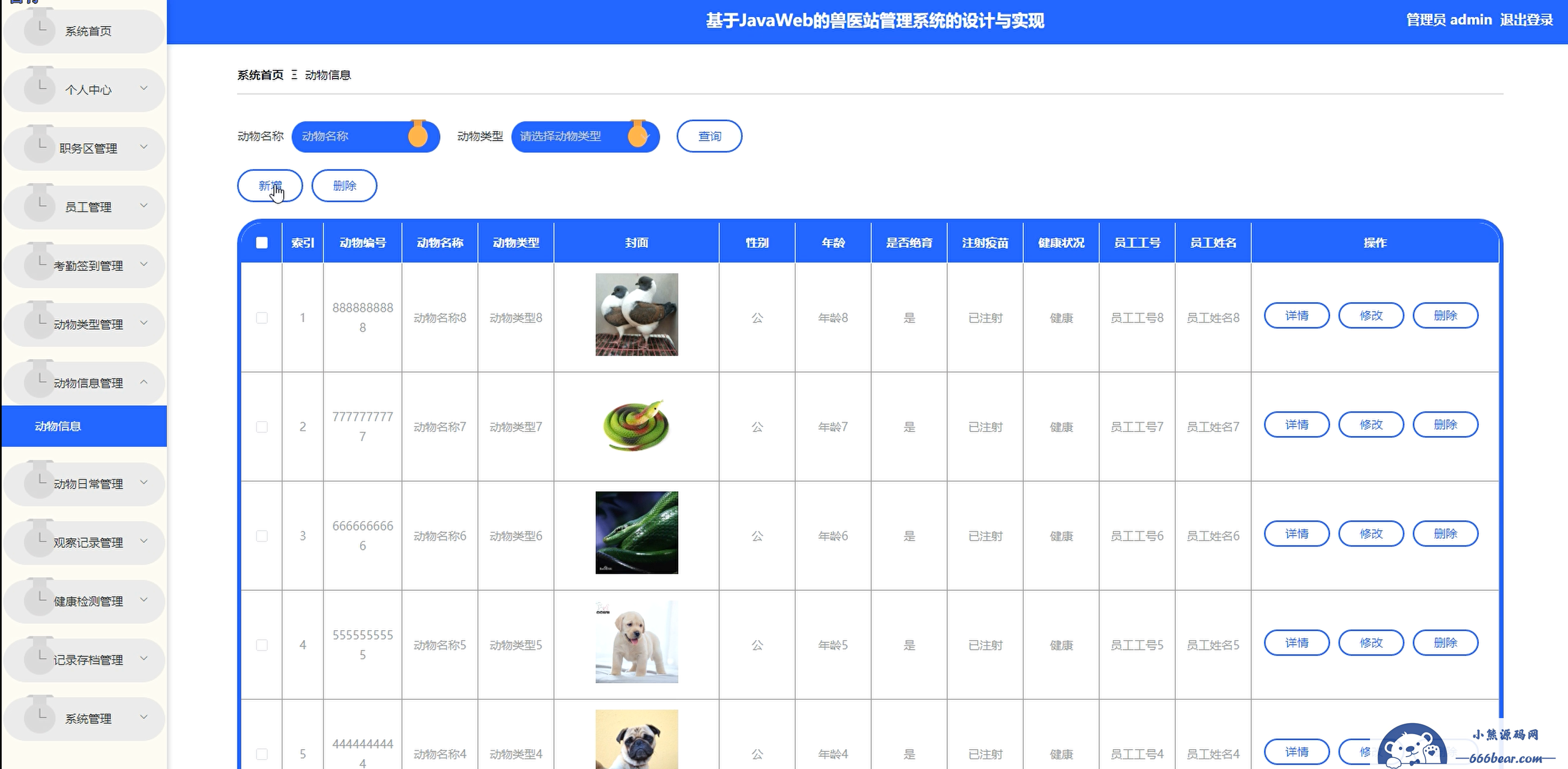1568x769 pixels.
Task: Check the checkbox for row 动物名称8
Action: (262, 318)
